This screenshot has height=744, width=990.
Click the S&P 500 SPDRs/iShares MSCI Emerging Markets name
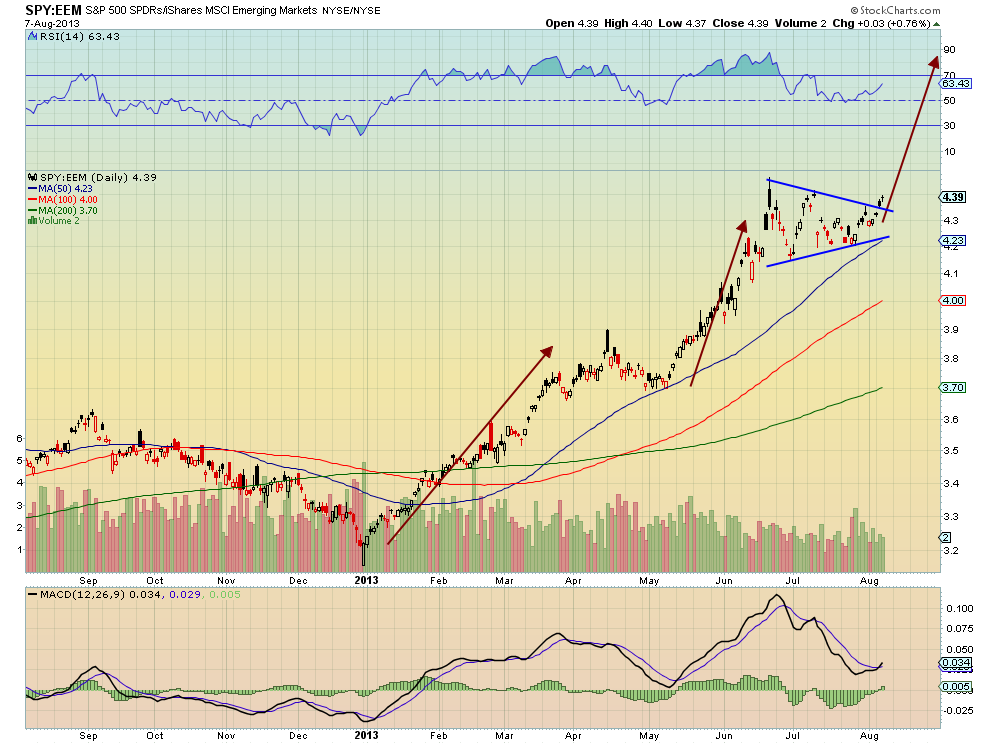pyautogui.click(x=201, y=11)
